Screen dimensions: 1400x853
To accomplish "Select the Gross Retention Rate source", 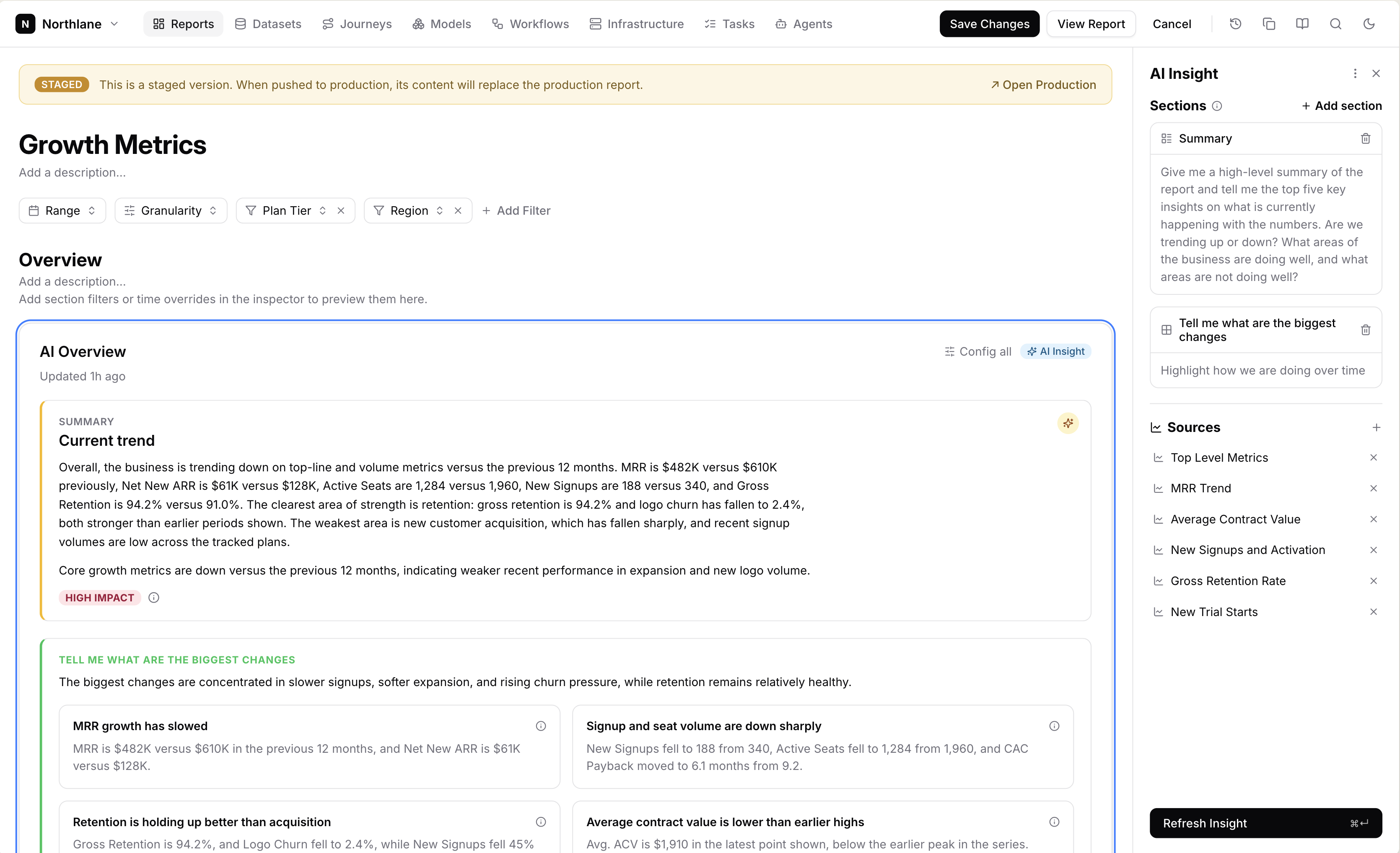I will tap(1228, 581).
